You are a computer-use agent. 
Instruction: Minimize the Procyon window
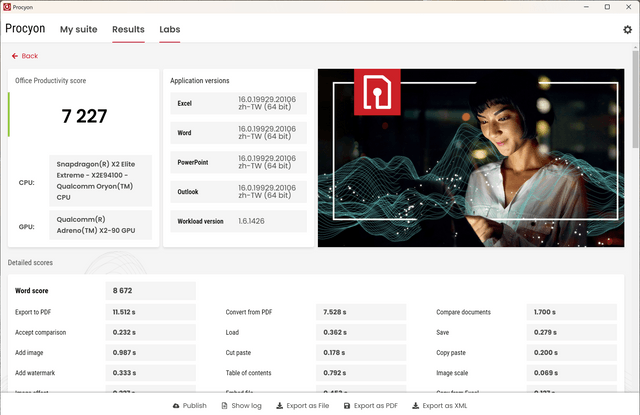[x=586, y=7]
